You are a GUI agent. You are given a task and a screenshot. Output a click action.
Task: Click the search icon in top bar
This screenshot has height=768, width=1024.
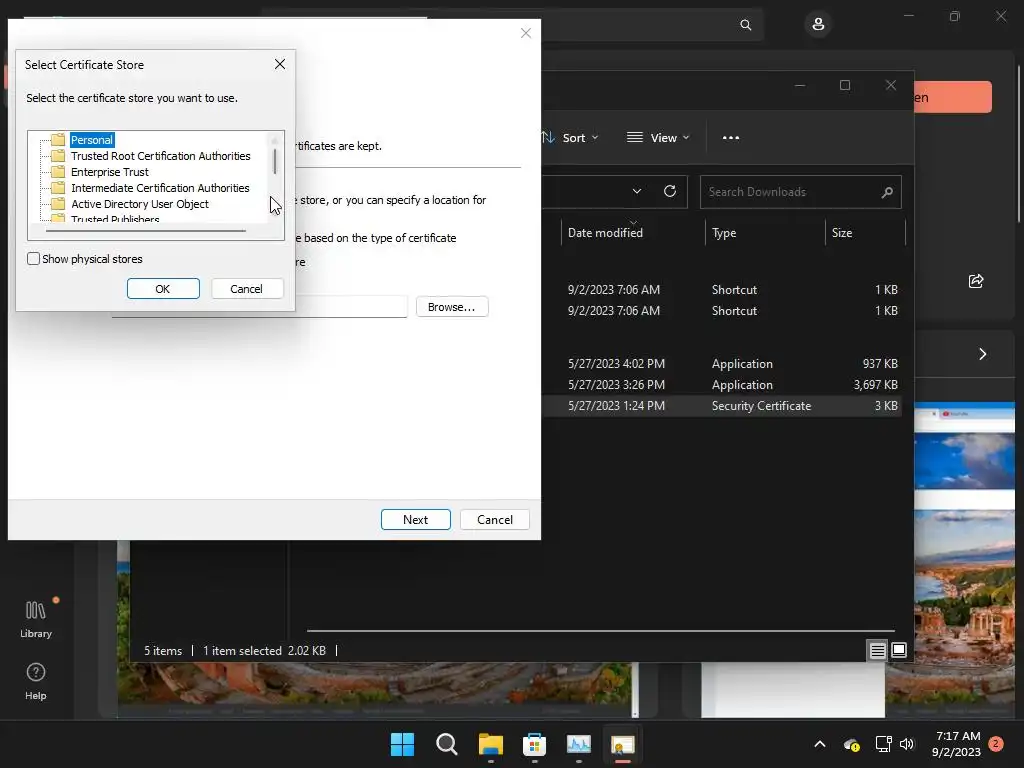point(746,25)
